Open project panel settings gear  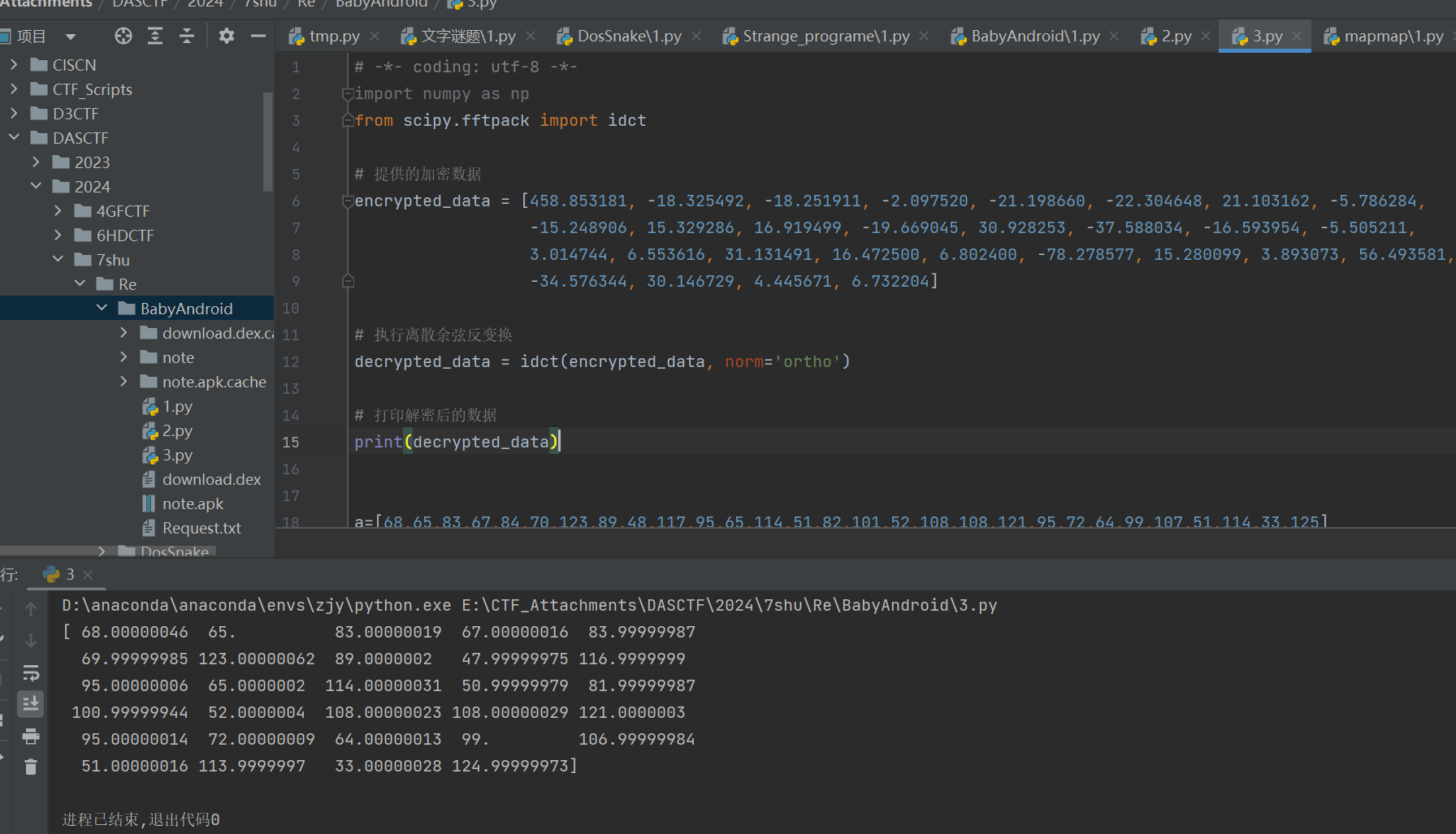[x=227, y=36]
